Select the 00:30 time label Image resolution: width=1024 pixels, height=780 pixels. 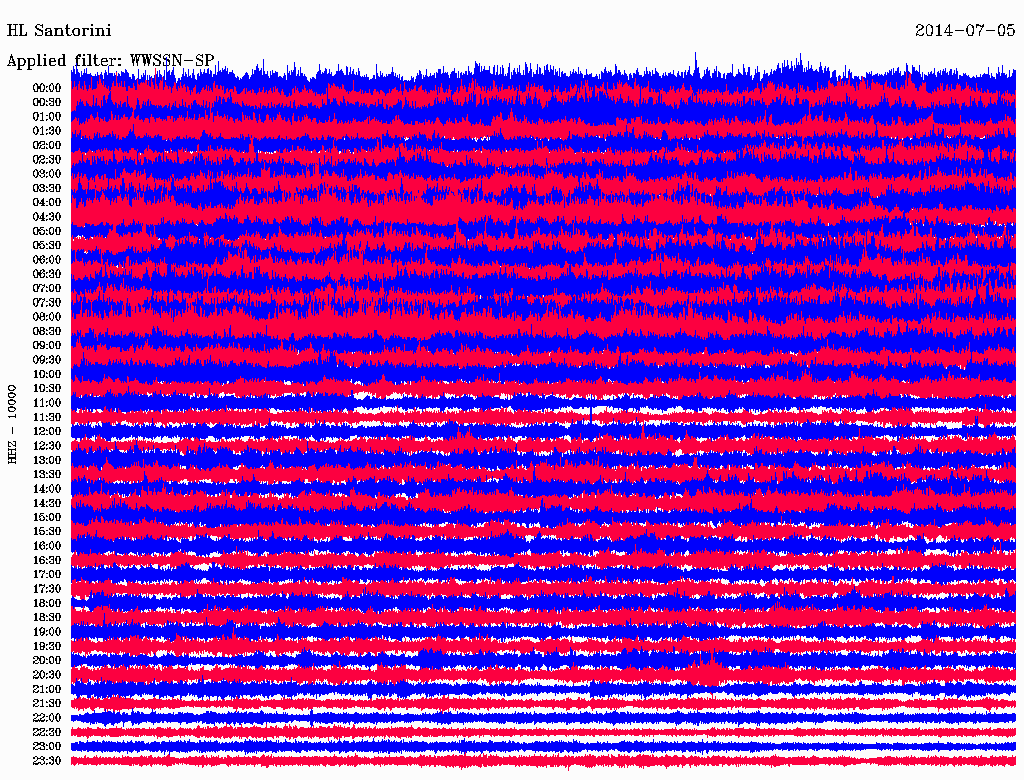pyautogui.click(x=47, y=103)
